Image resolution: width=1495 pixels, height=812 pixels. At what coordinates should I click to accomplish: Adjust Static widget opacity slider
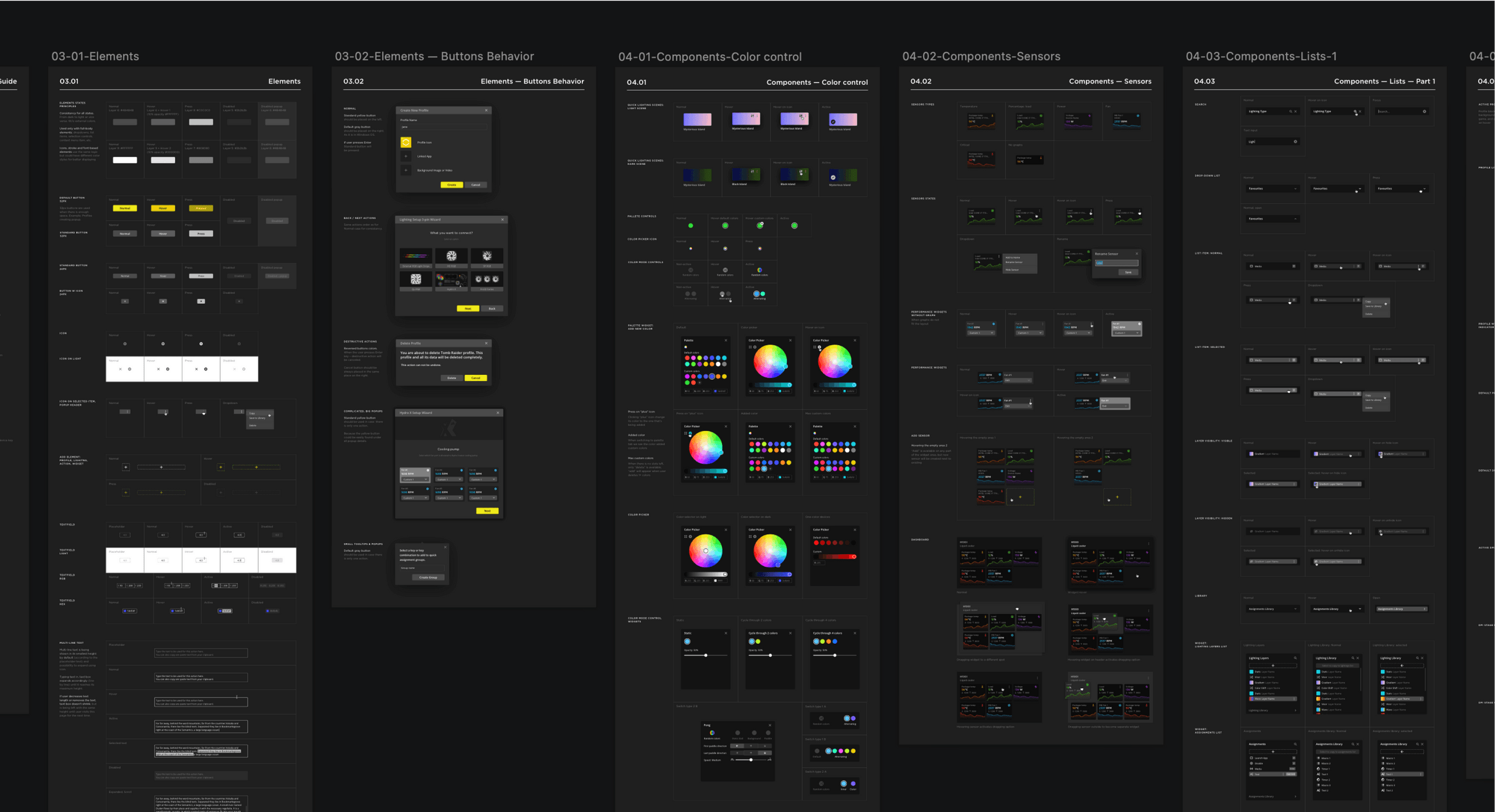705,655
